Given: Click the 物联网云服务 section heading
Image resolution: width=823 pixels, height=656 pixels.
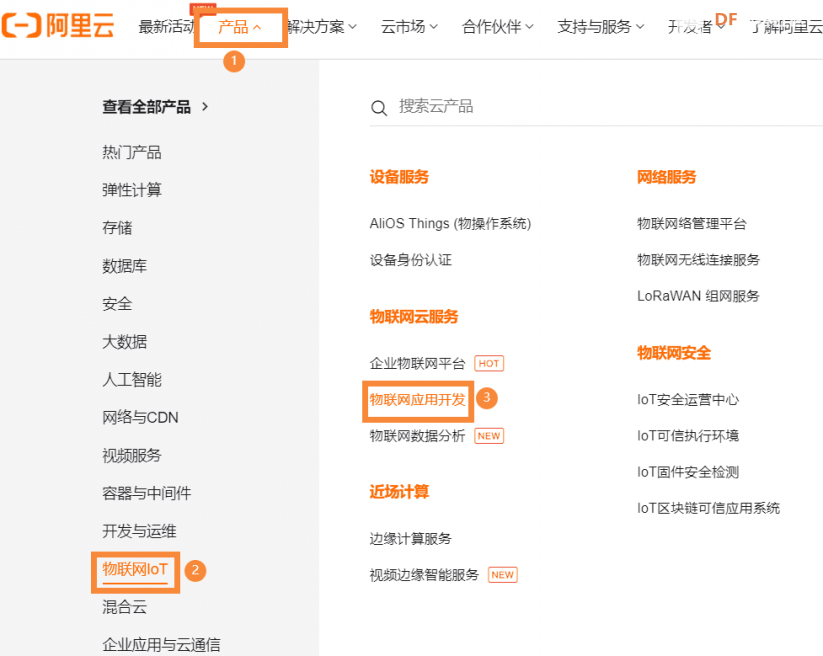Looking at the screenshot, I should [414, 316].
